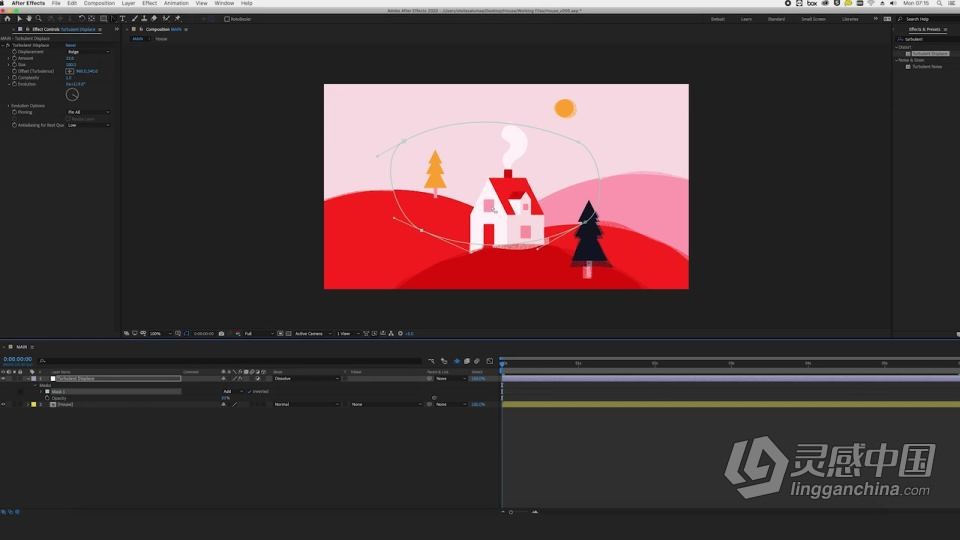This screenshot has height=540, width=960.
Task: Take a snapshot with camera icon
Action: [x=222, y=334]
